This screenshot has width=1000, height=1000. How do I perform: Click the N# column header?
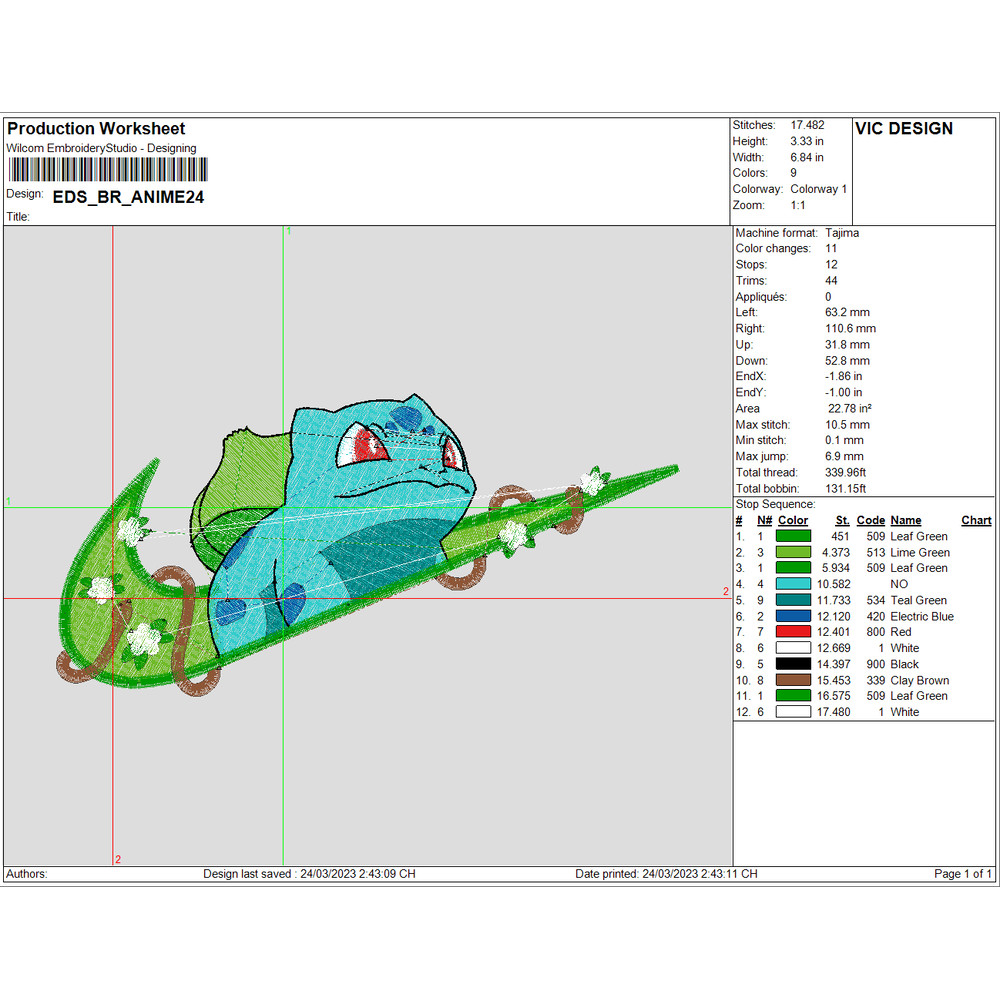point(764,520)
